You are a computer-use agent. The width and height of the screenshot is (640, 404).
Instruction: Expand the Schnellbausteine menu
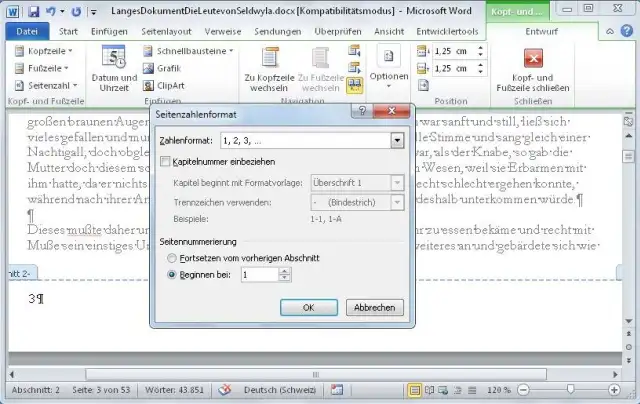pos(189,51)
